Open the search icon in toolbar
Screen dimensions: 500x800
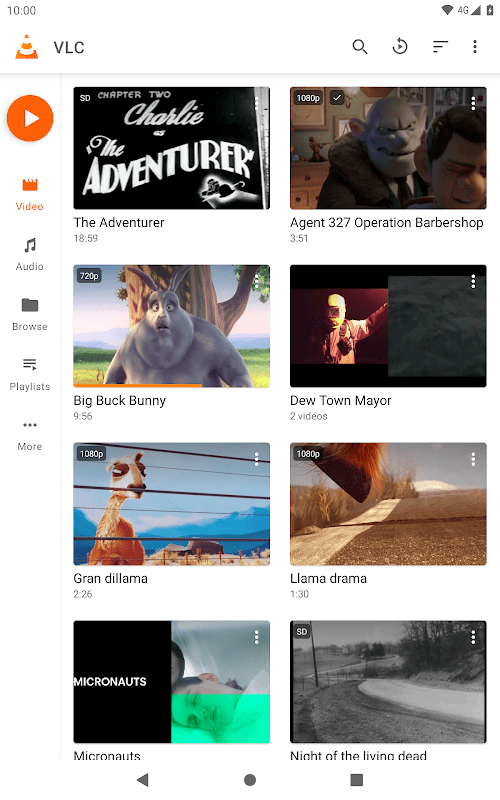[360, 47]
